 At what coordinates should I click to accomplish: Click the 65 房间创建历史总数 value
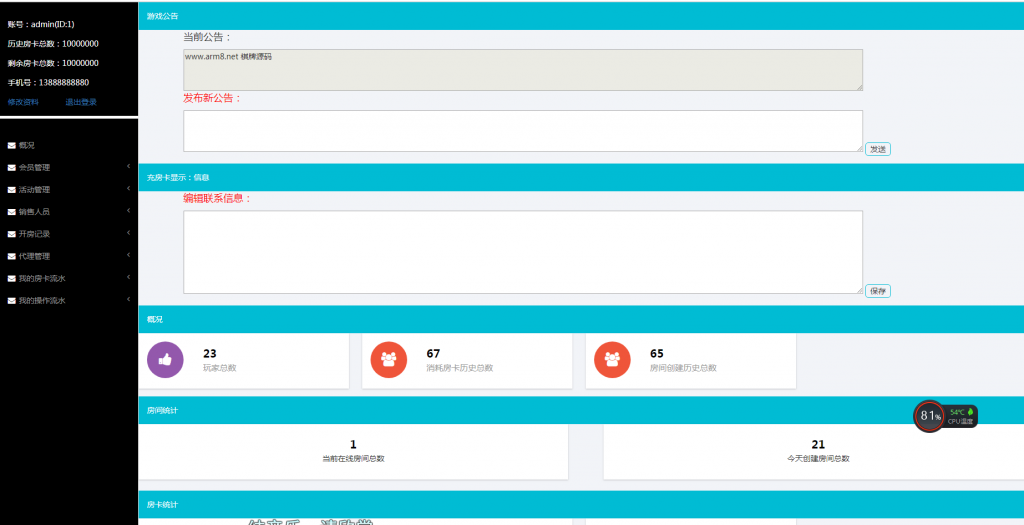656,353
